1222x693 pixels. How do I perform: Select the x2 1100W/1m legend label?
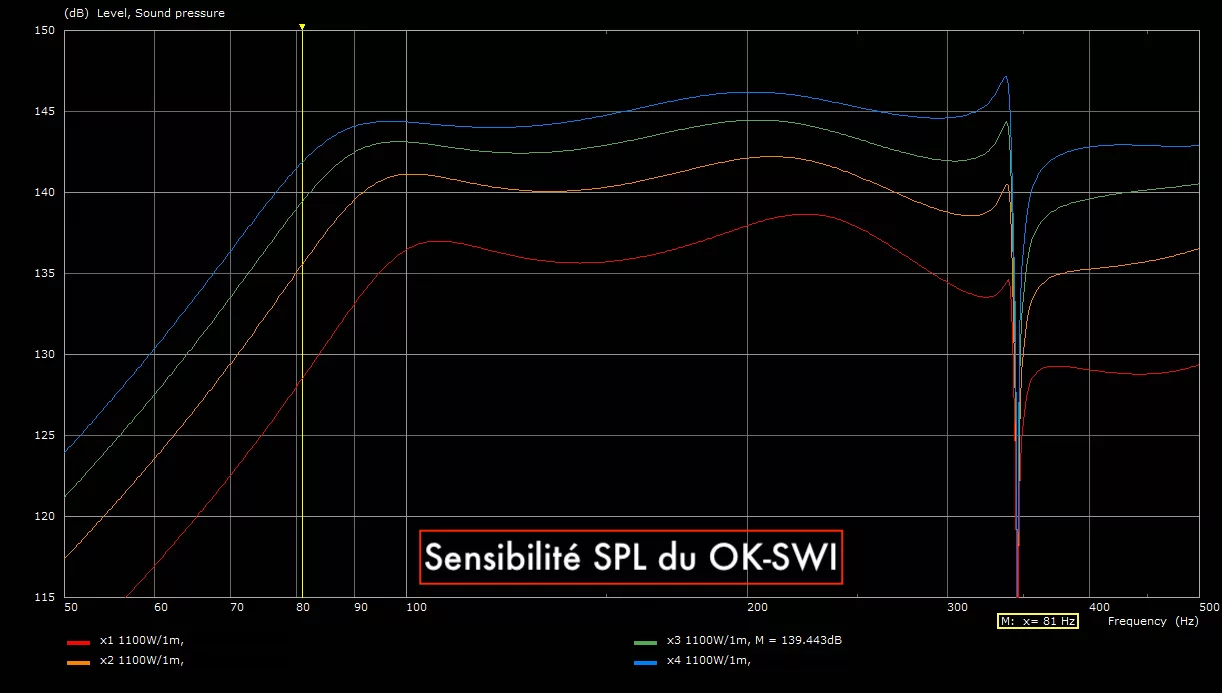pos(141,659)
